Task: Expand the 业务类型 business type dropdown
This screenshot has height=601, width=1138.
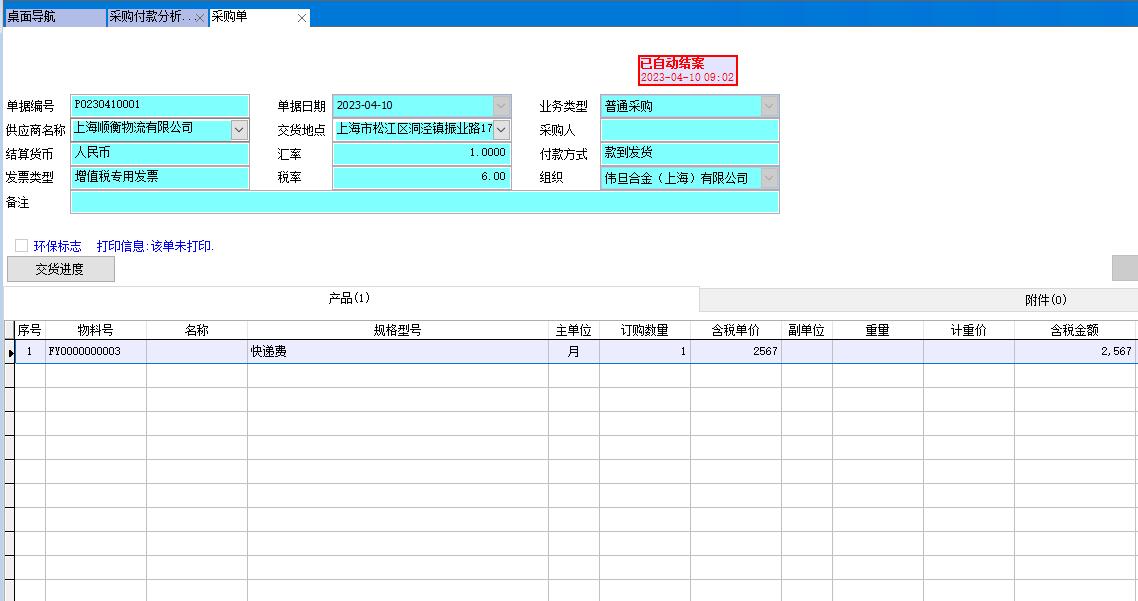Action: point(767,105)
